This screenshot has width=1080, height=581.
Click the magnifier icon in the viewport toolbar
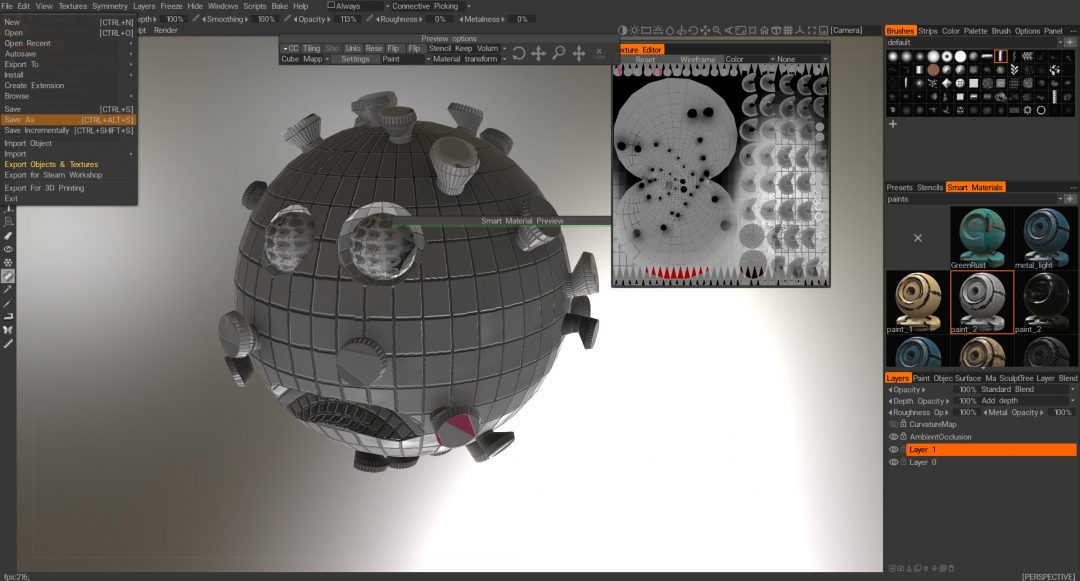[717, 30]
